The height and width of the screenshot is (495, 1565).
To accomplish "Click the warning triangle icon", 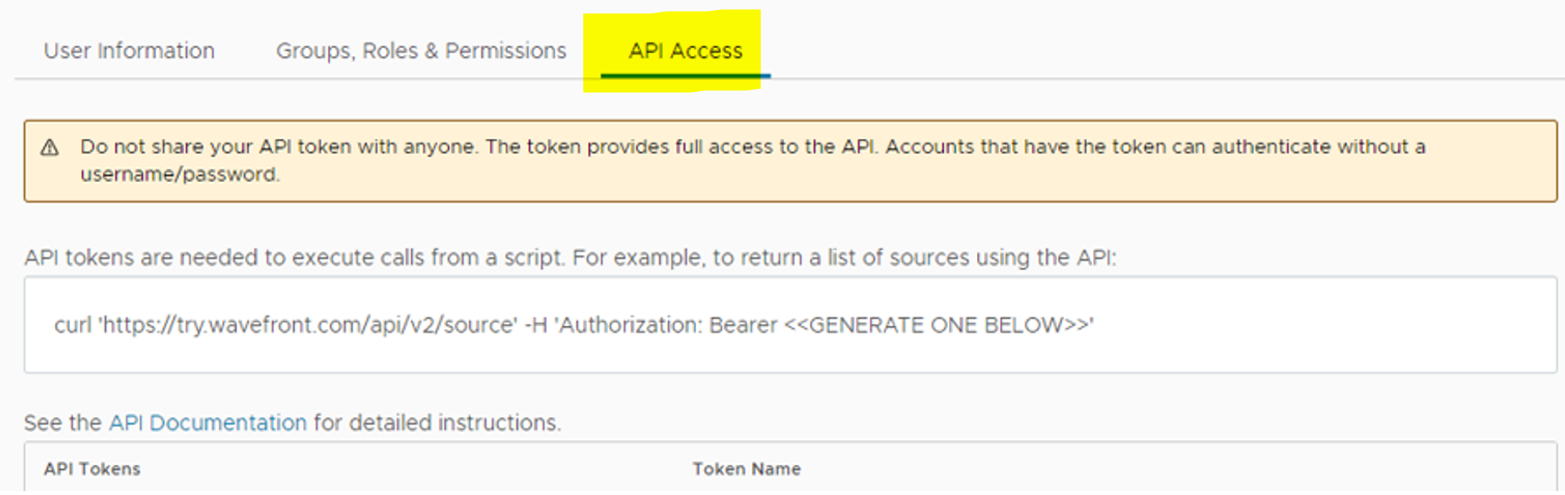I will [49, 147].
